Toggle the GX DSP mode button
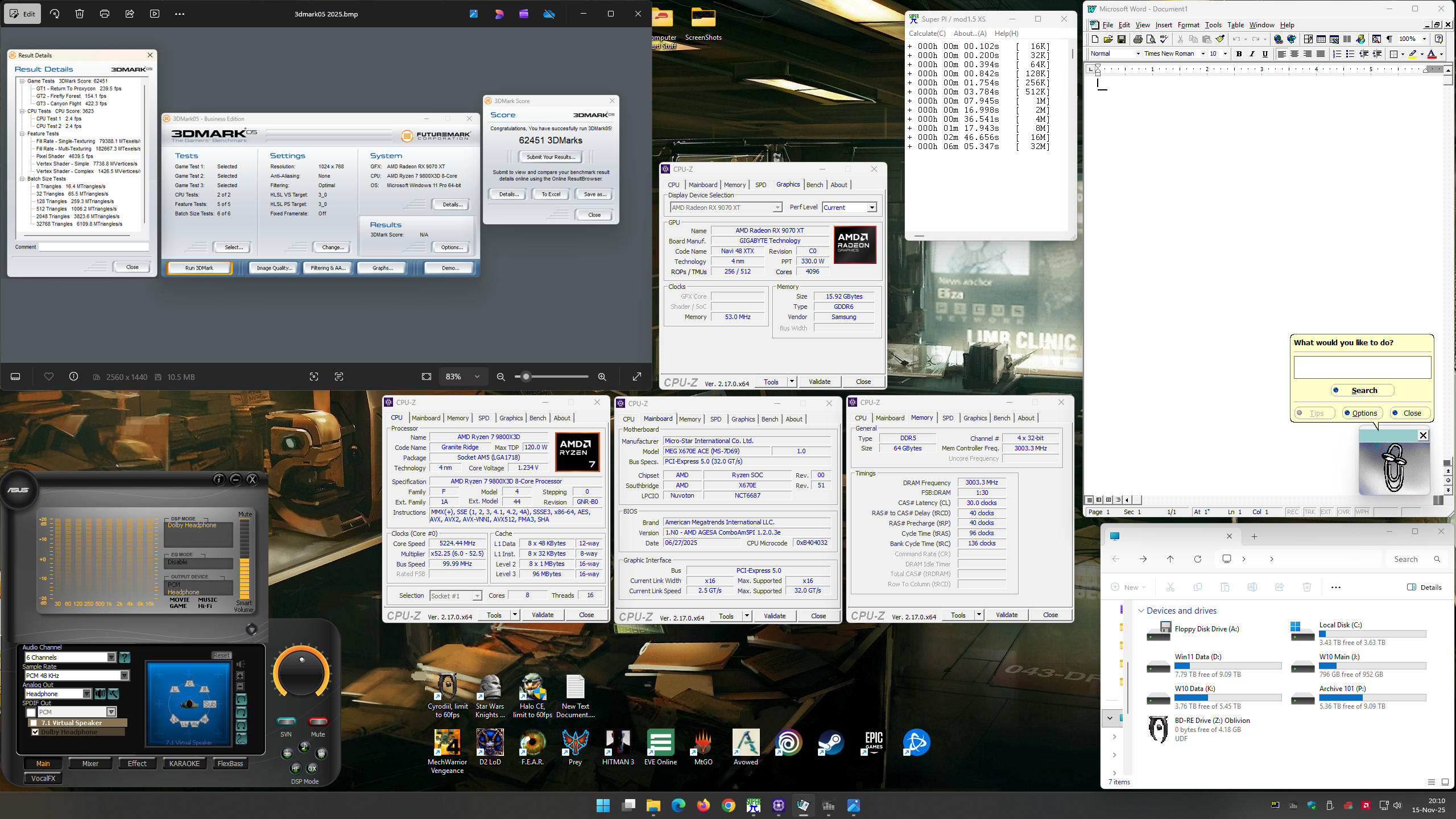The height and width of the screenshot is (819, 1456). (312, 768)
